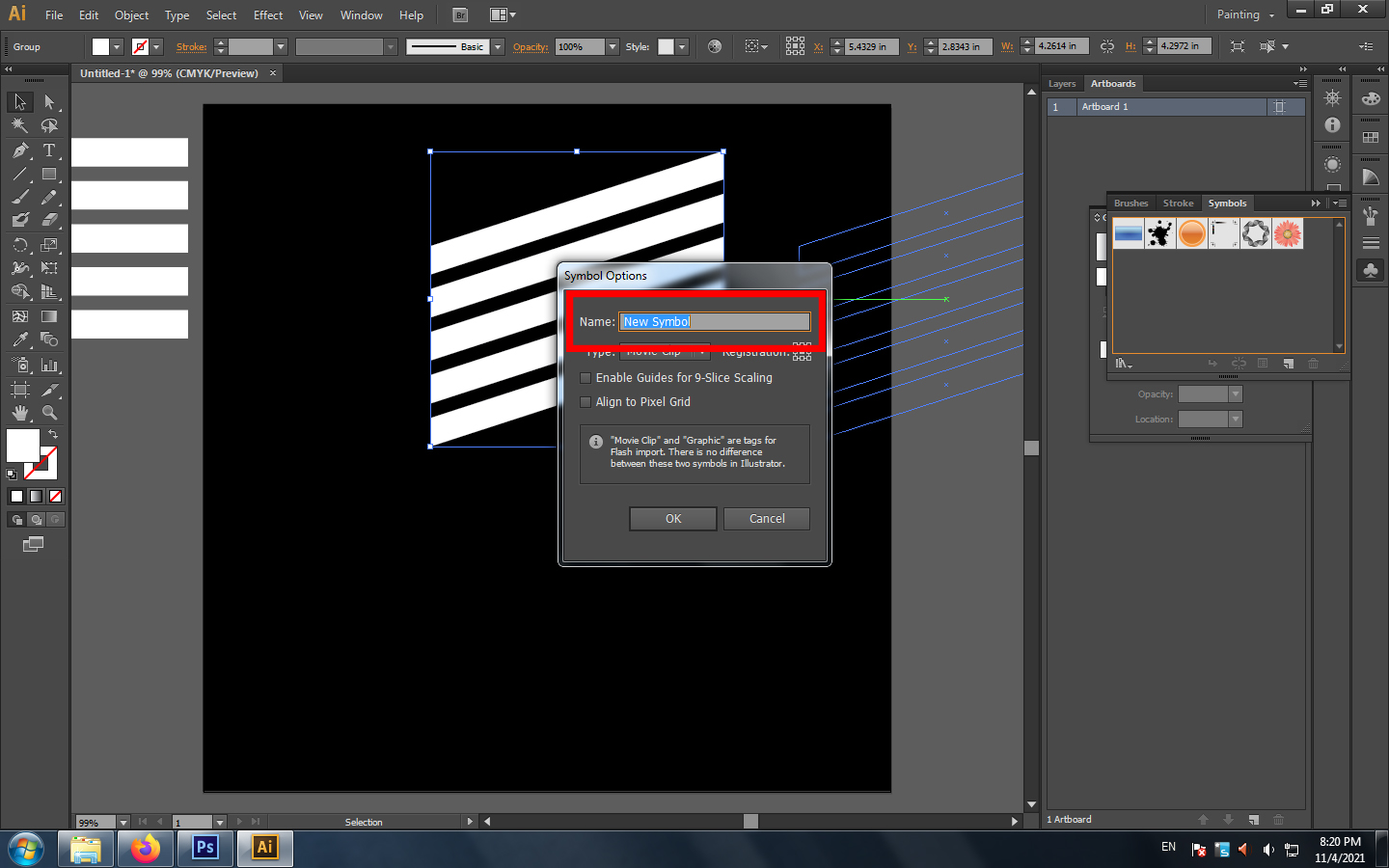
Task: Select the Zoom tool
Action: (x=49, y=413)
